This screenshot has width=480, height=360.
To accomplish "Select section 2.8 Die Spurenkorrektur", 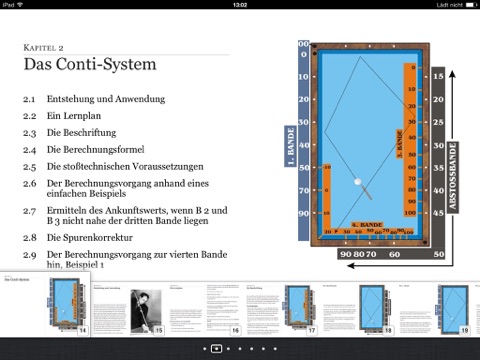I will click(x=78, y=238).
